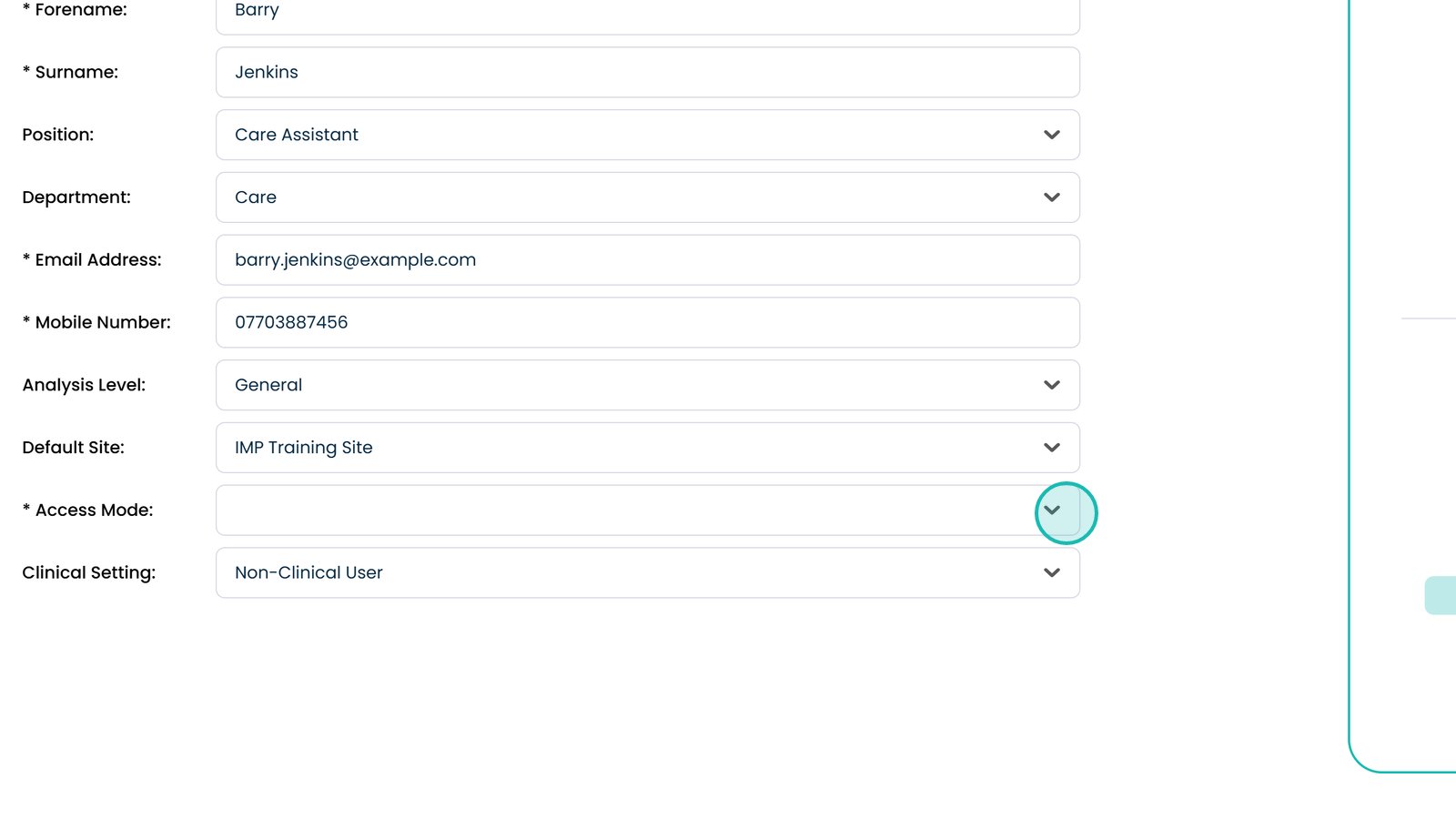1456x819 pixels.
Task: Click the "Clinical Setting:" label text
Action: (x=89, y=573)
